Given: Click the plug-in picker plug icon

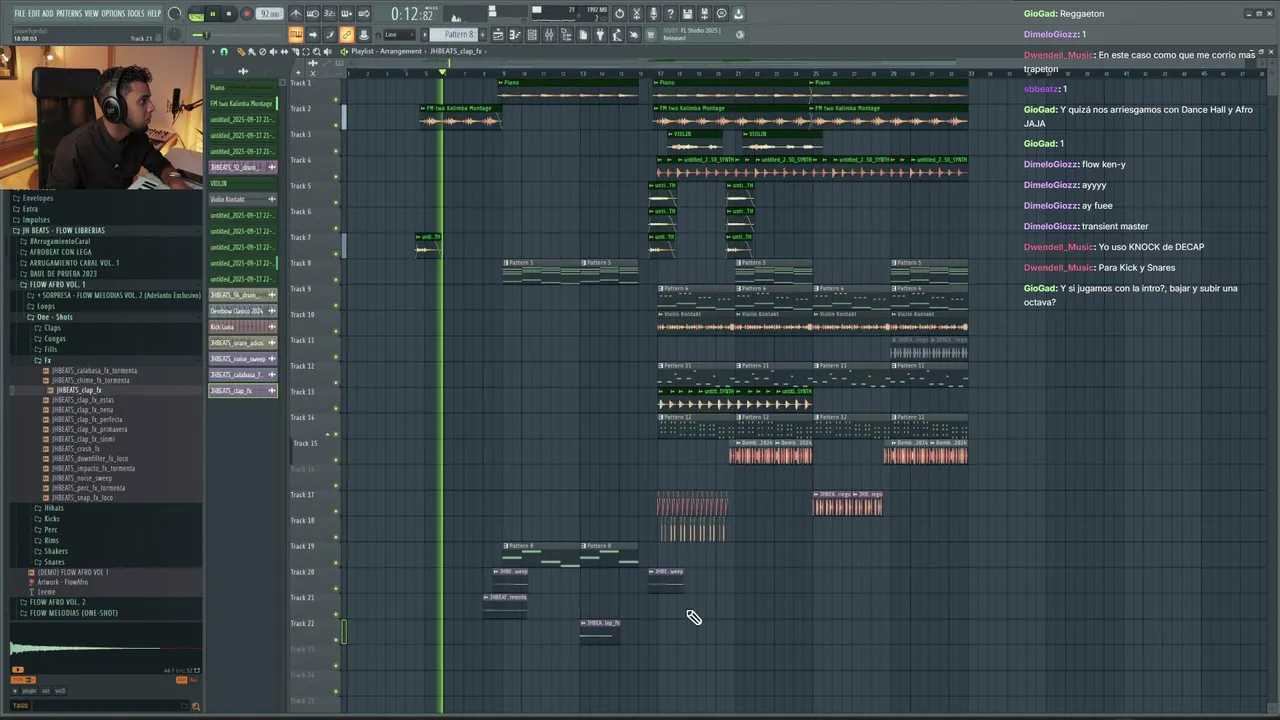Looking at the screenshot, I should coord(600,35).
